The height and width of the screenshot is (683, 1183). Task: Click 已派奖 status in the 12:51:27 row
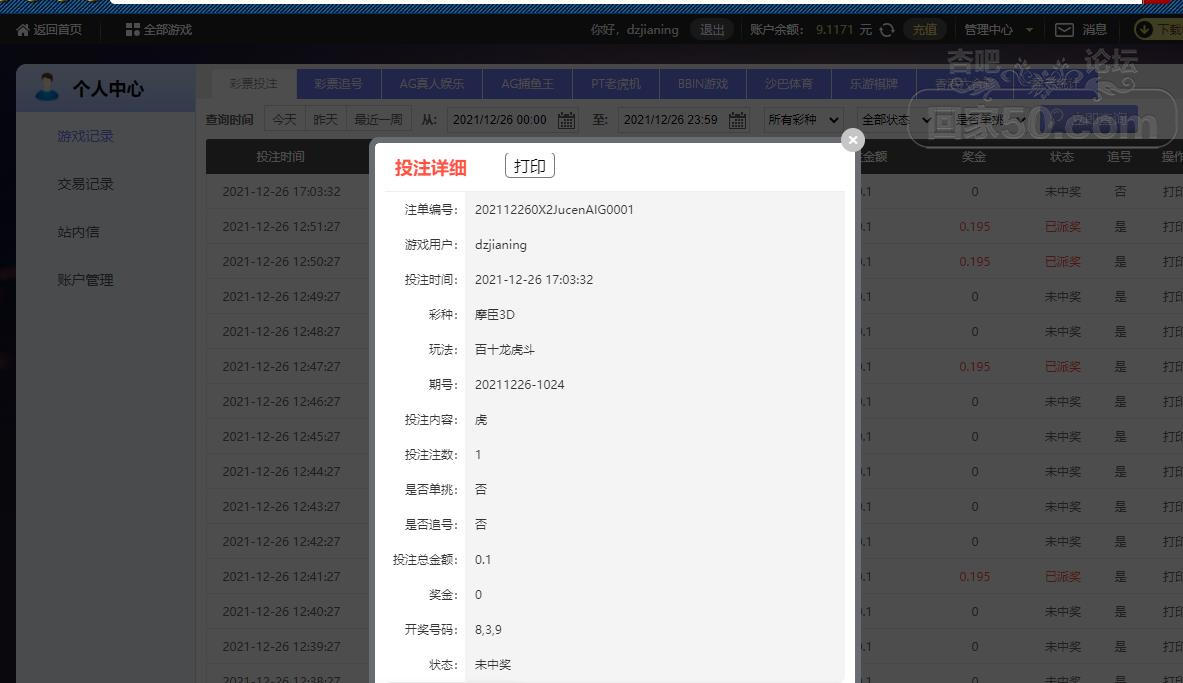pos(1063,226)
